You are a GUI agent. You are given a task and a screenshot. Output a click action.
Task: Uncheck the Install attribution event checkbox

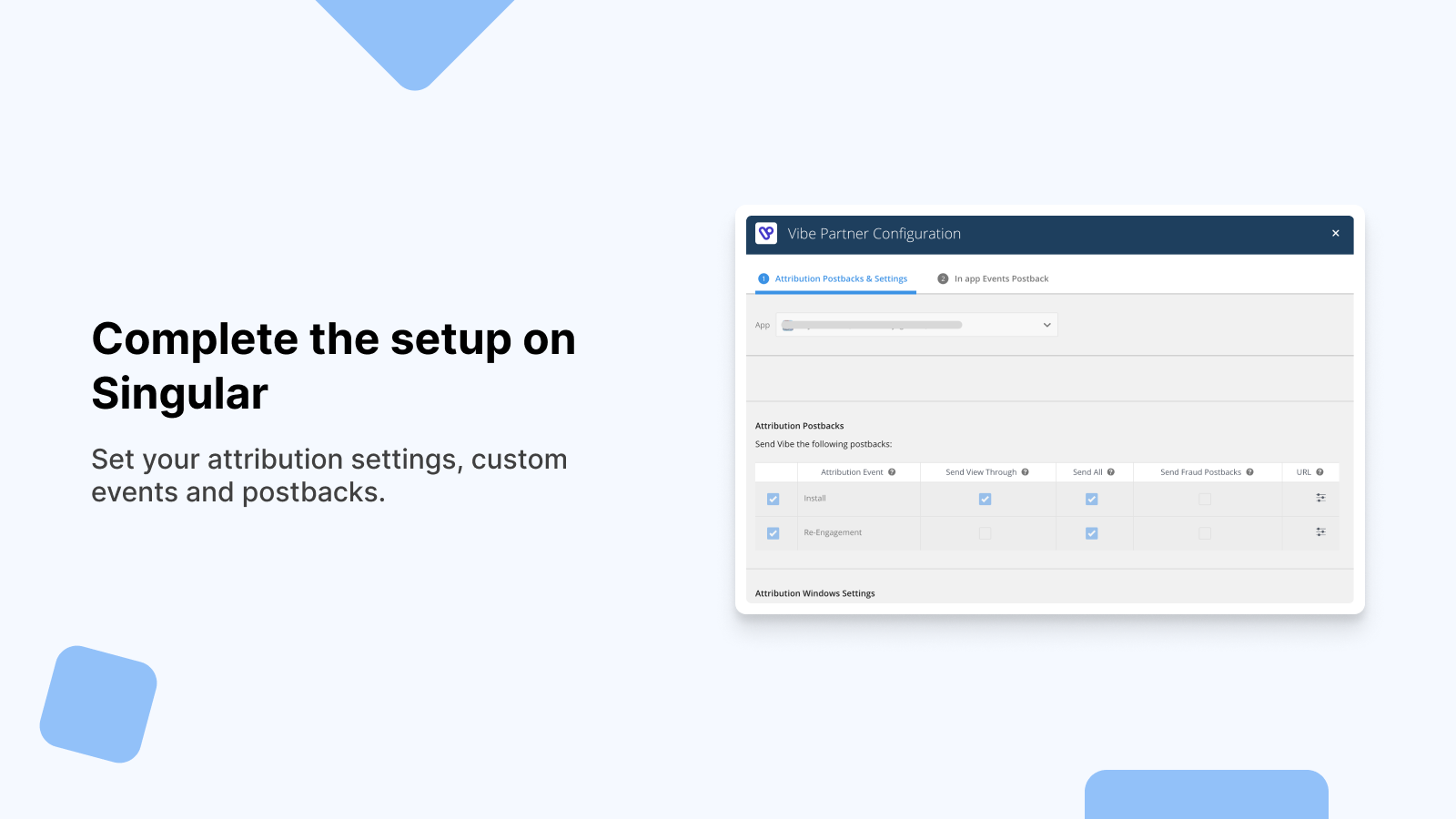tap(773, 499)
